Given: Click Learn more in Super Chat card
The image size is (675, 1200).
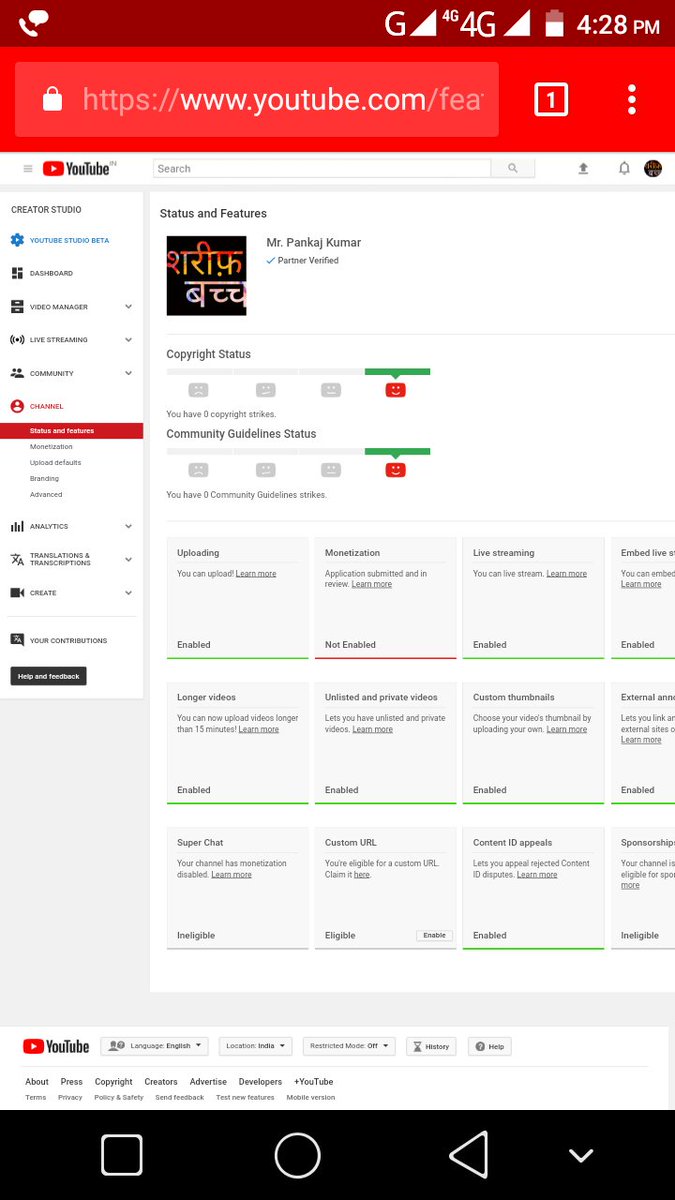Looking at the screenshot, I should pos(231,874).
